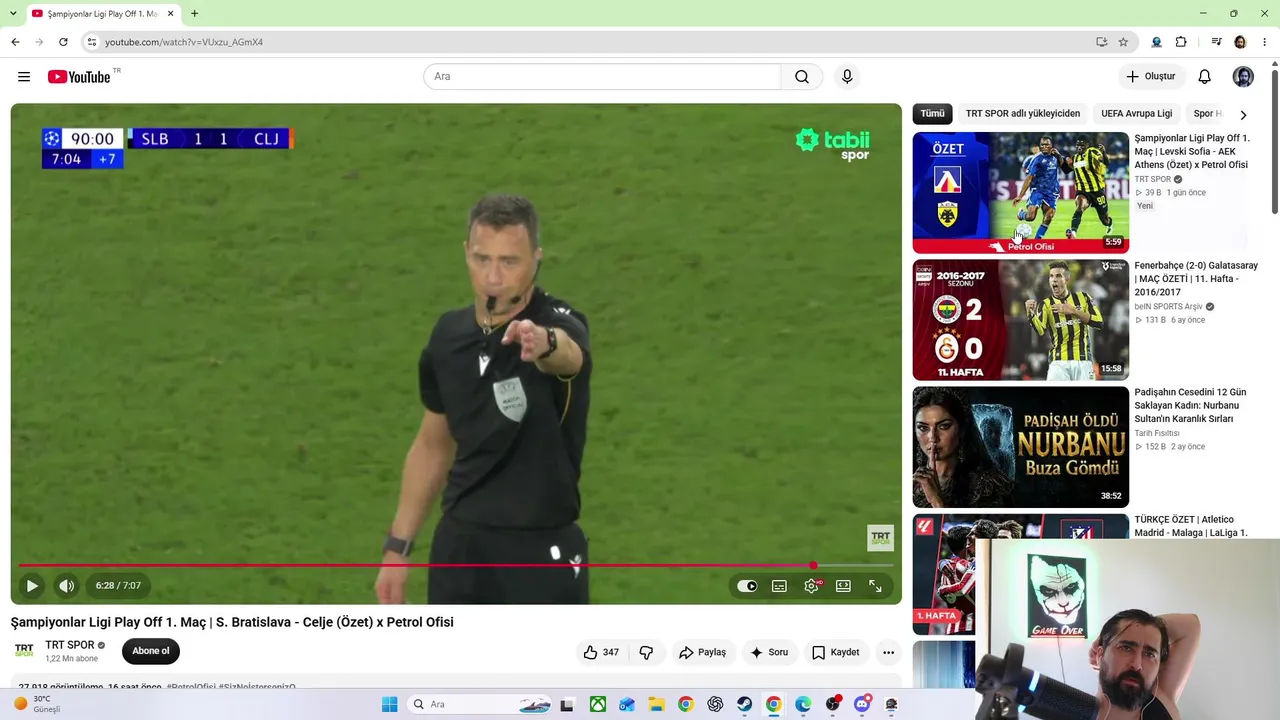Open the Chrome extensions puzzle menu
The width and height of the screenshot is (1280, 720).
pos(1181,42)
